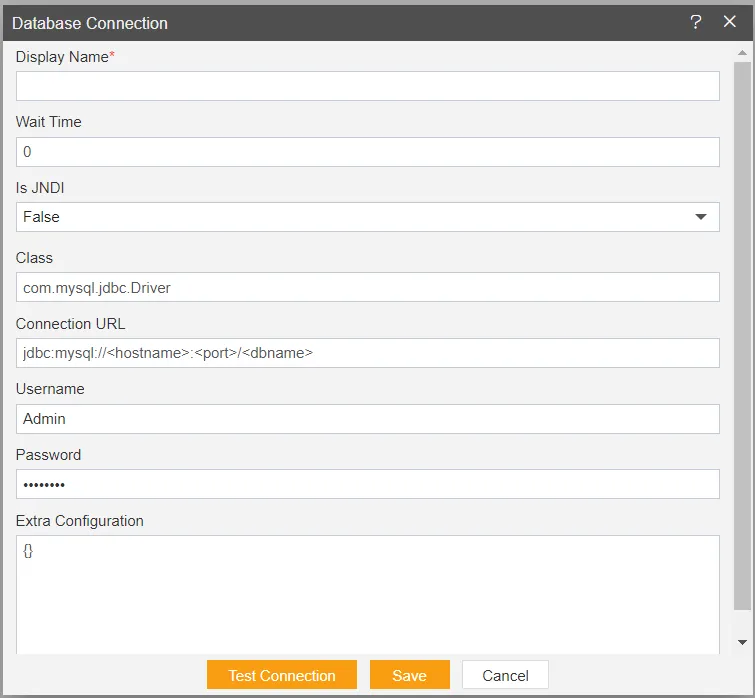This screenshot has width=755, height=698.
Task: Focus the Display Name input field
Action: pos(368,86)
